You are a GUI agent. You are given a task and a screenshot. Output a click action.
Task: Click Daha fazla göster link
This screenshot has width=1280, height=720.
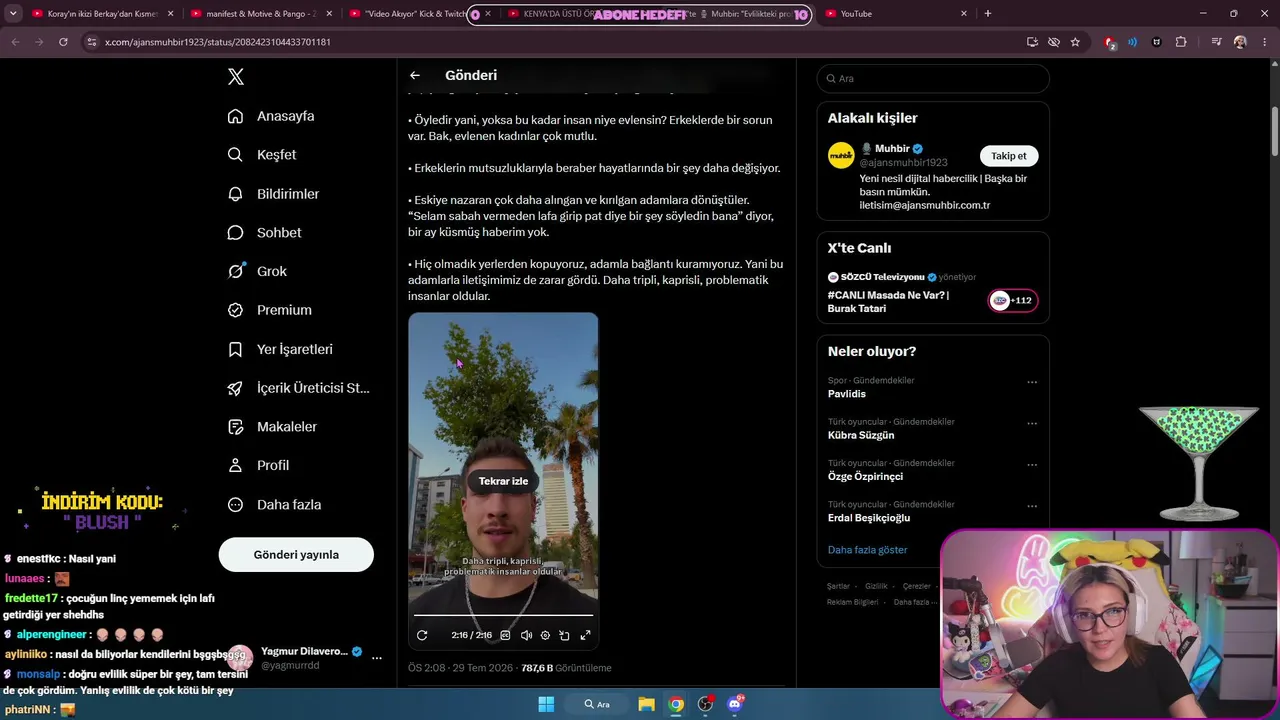tap(868, 550)
